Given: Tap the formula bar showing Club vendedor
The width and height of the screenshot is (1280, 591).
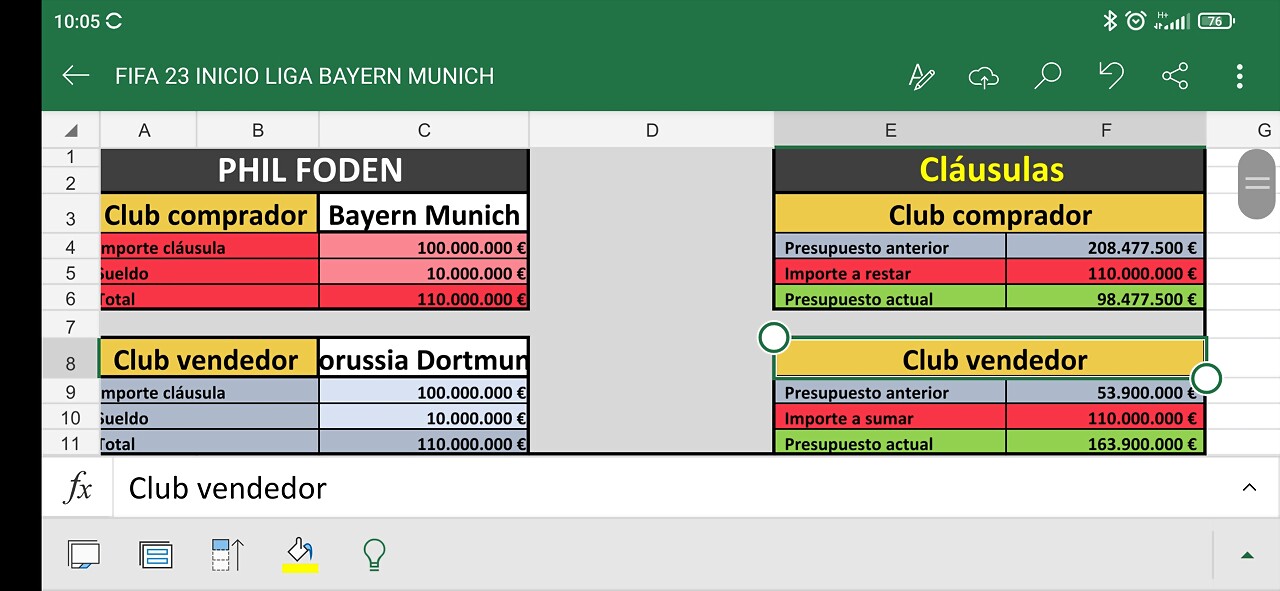Looking at the screenshot, I should [670, 488].
